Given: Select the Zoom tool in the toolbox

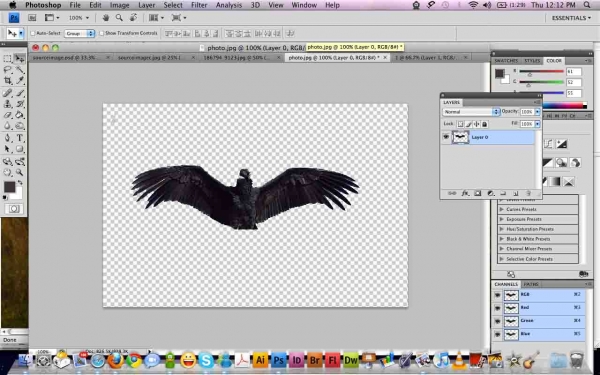Looking at the screenshot, I should 20,173.
